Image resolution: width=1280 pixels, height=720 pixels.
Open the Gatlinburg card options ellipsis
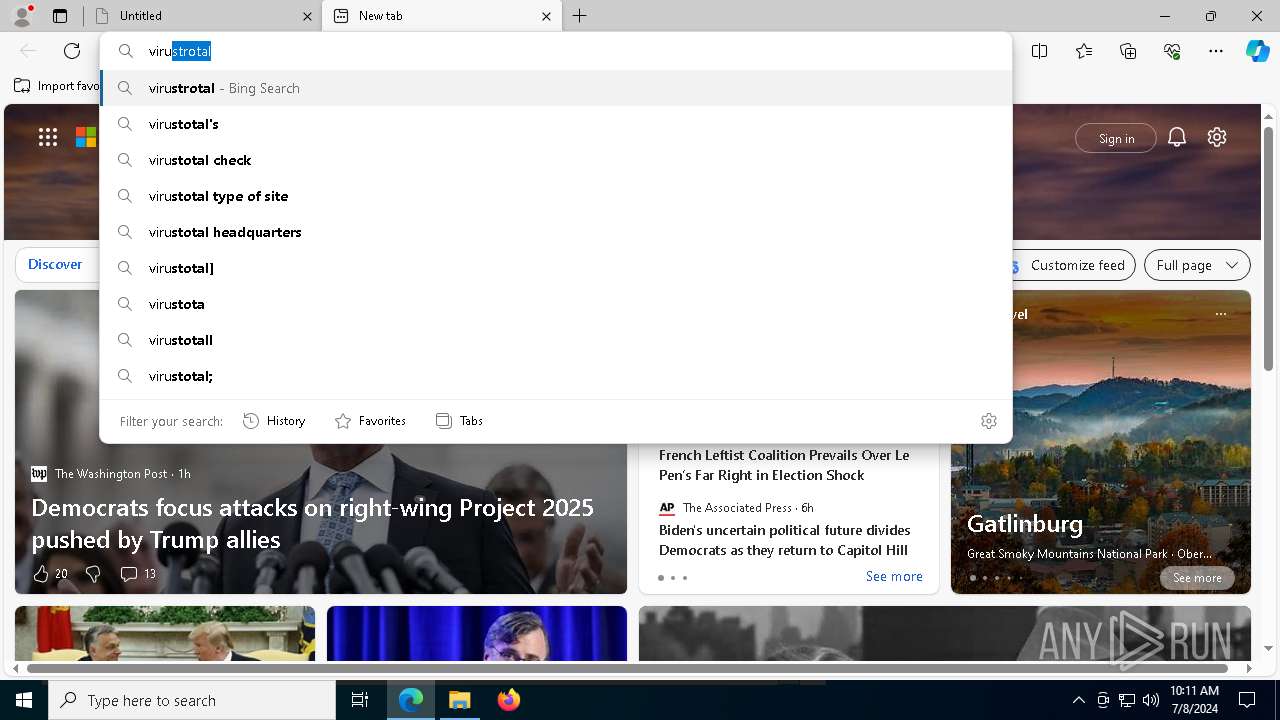[x=1220, y=314]
